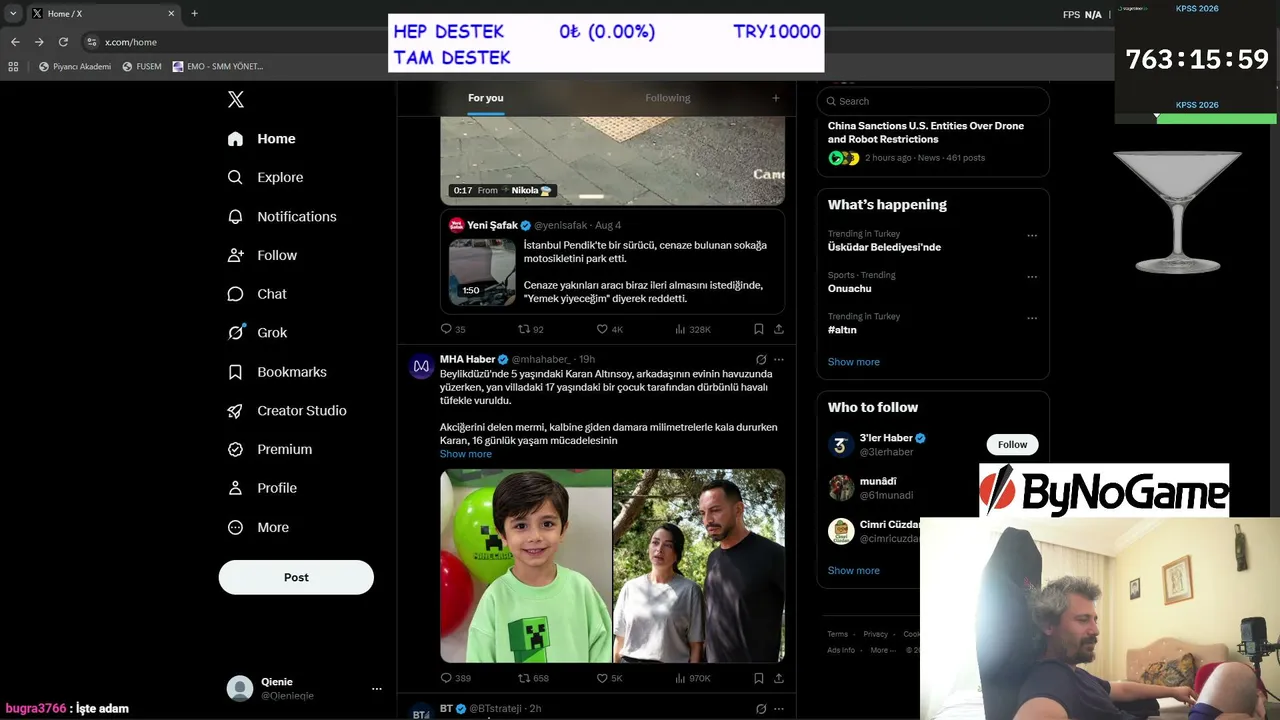Screen dimensions: 1280x720
Task: Bookmark the post with 328K views
Action: point(759,329)
